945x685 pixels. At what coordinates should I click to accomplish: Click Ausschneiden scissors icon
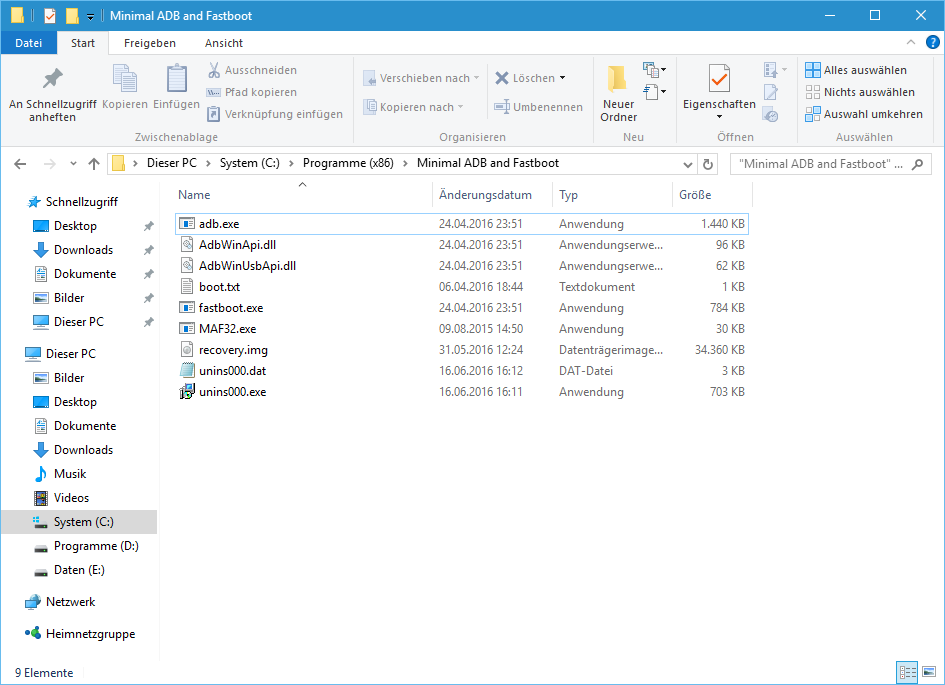[214, 70]
